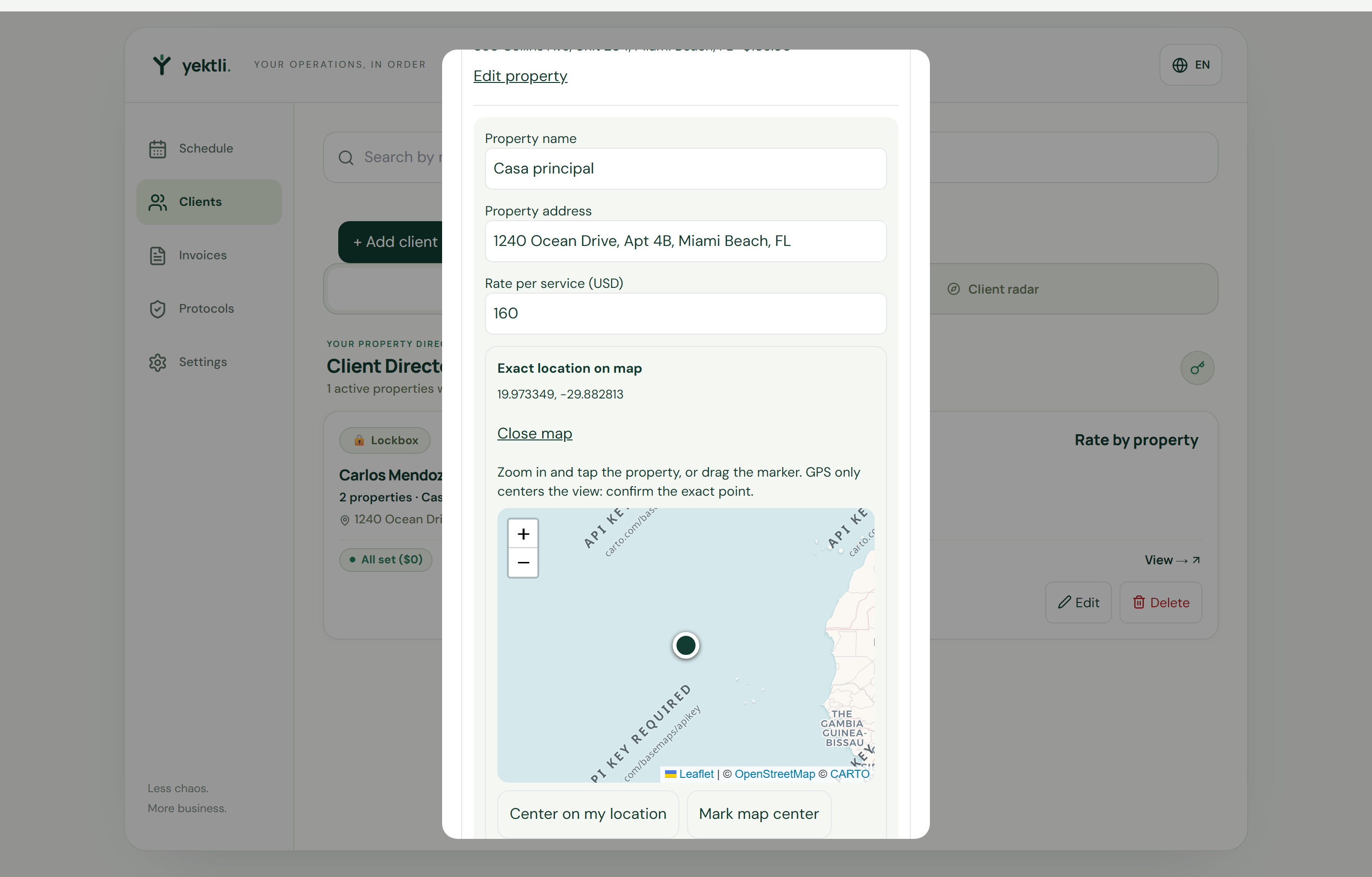Click the search magnifier icon
The image size is (1372, 877).
[346, 158]
